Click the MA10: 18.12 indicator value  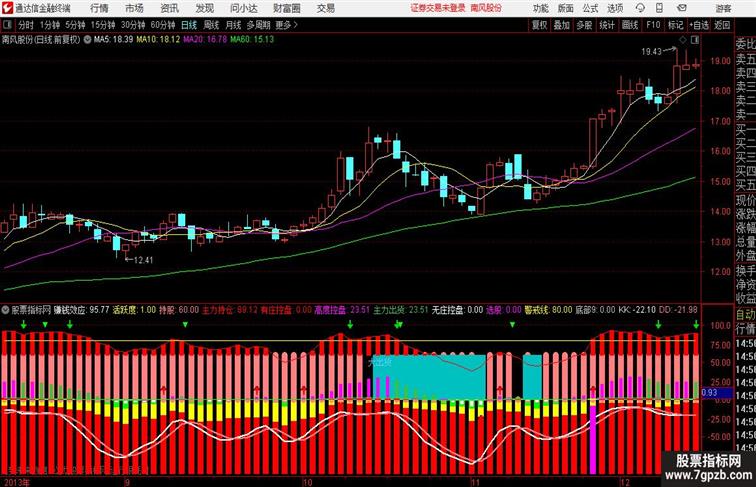point(158,40)
